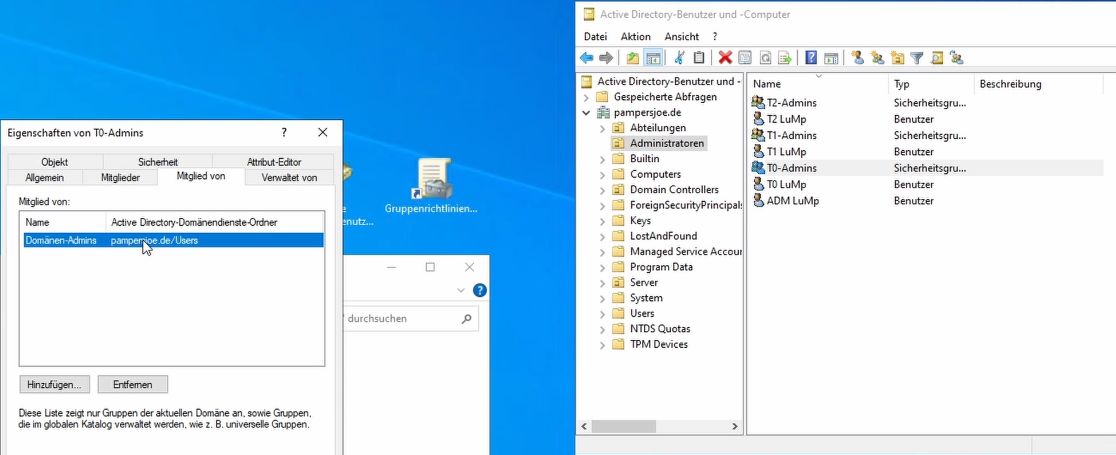Open the Datei menu
Viewport: 1116px width, 455px height.
[x=595, y=36]
